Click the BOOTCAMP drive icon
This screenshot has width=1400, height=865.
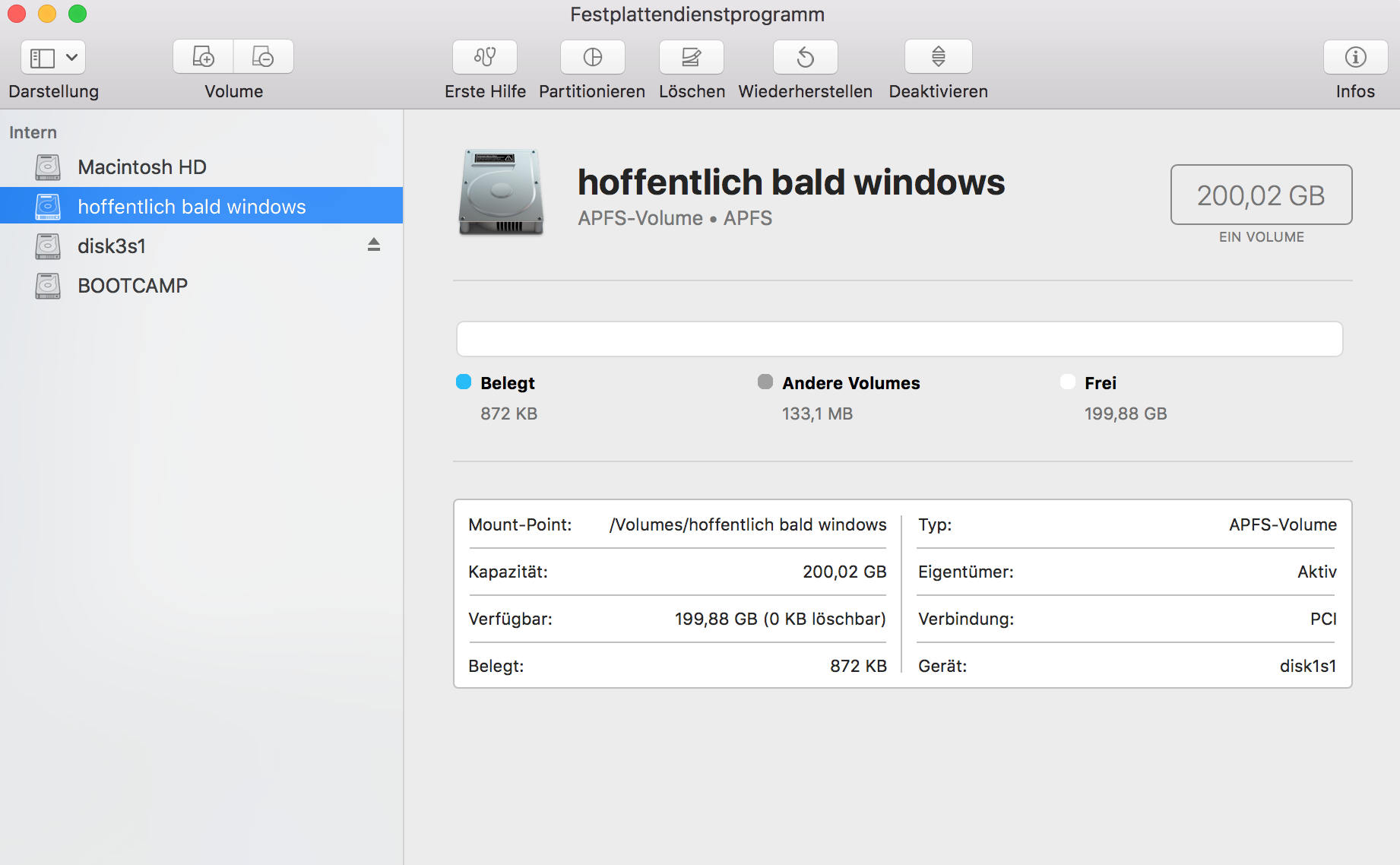coord(48,286)
